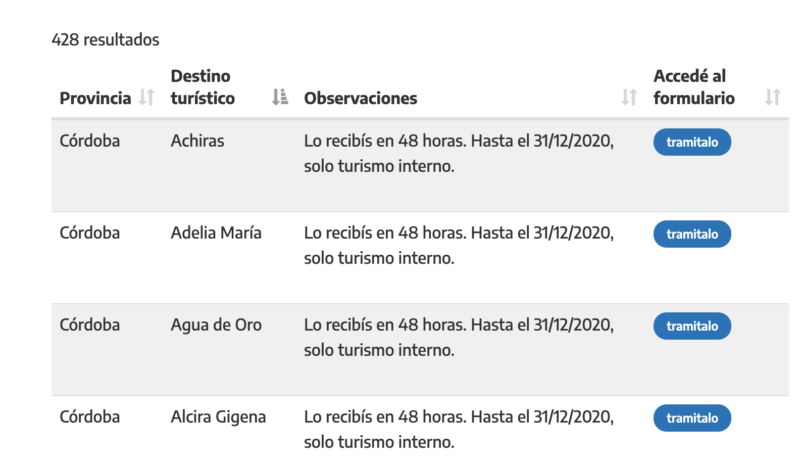This screenshot has width=800, height=464.
Task: Click sort icon beside Destino turístico
Action: [280, 97]
